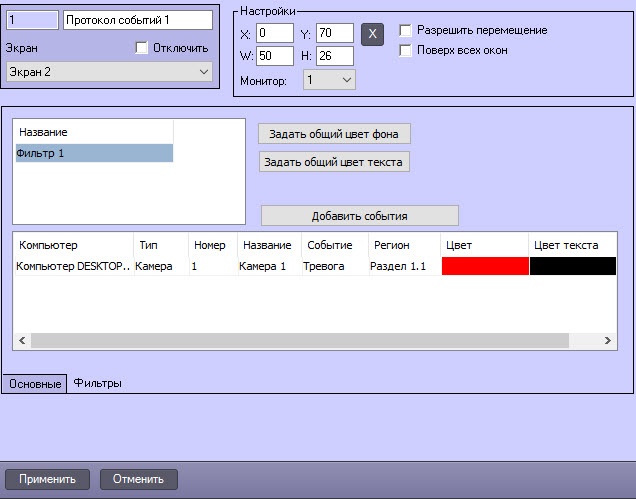Expand the Монитор dropdown list

[329, 80]
